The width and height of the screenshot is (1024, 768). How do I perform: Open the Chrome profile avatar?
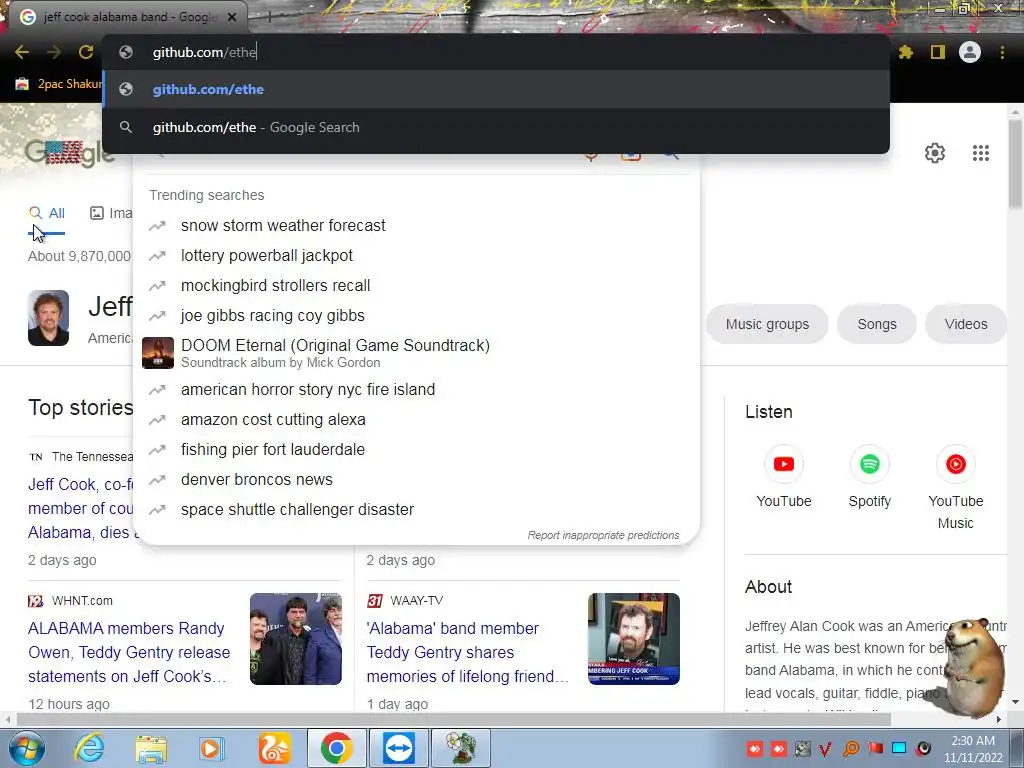(970, 52)
